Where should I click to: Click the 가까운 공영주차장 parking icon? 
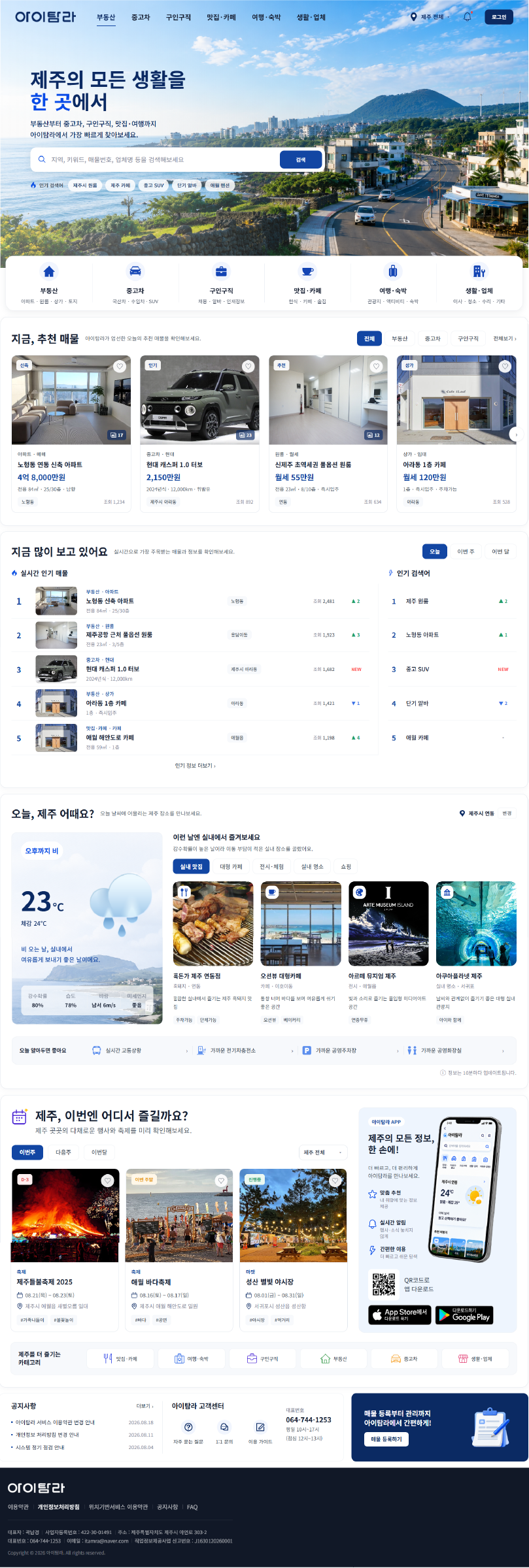point(307,1051)
